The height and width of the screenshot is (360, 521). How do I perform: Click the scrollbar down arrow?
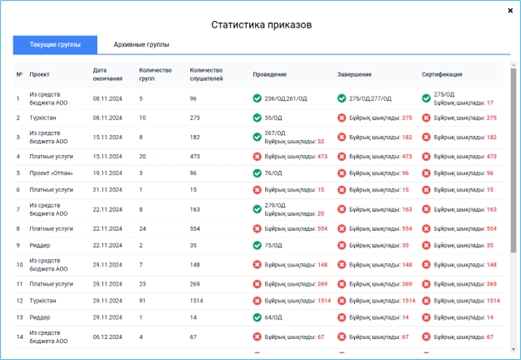click(x=513, y=349)
